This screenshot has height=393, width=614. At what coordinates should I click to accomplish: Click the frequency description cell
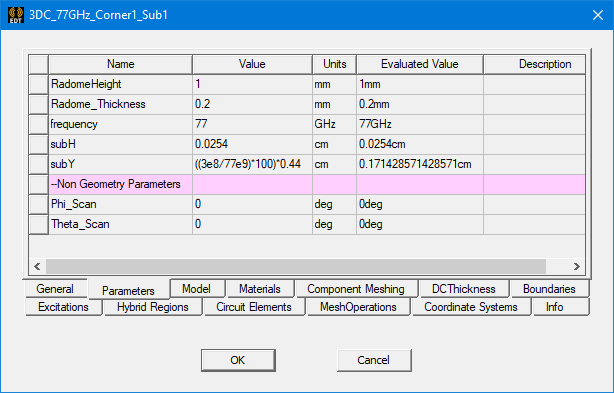coord(535,124)
